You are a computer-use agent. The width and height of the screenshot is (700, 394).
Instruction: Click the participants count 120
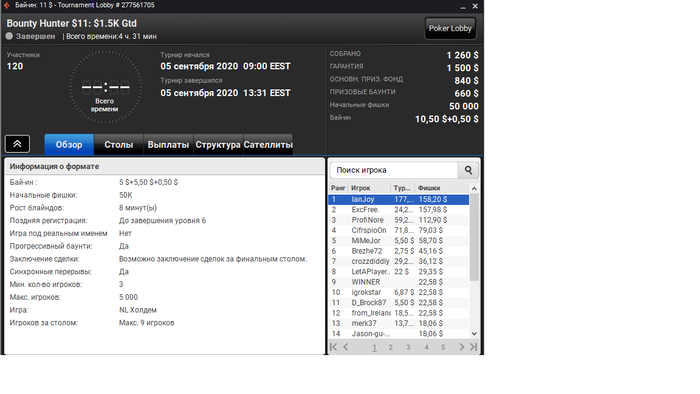click(x=15, y=66)
